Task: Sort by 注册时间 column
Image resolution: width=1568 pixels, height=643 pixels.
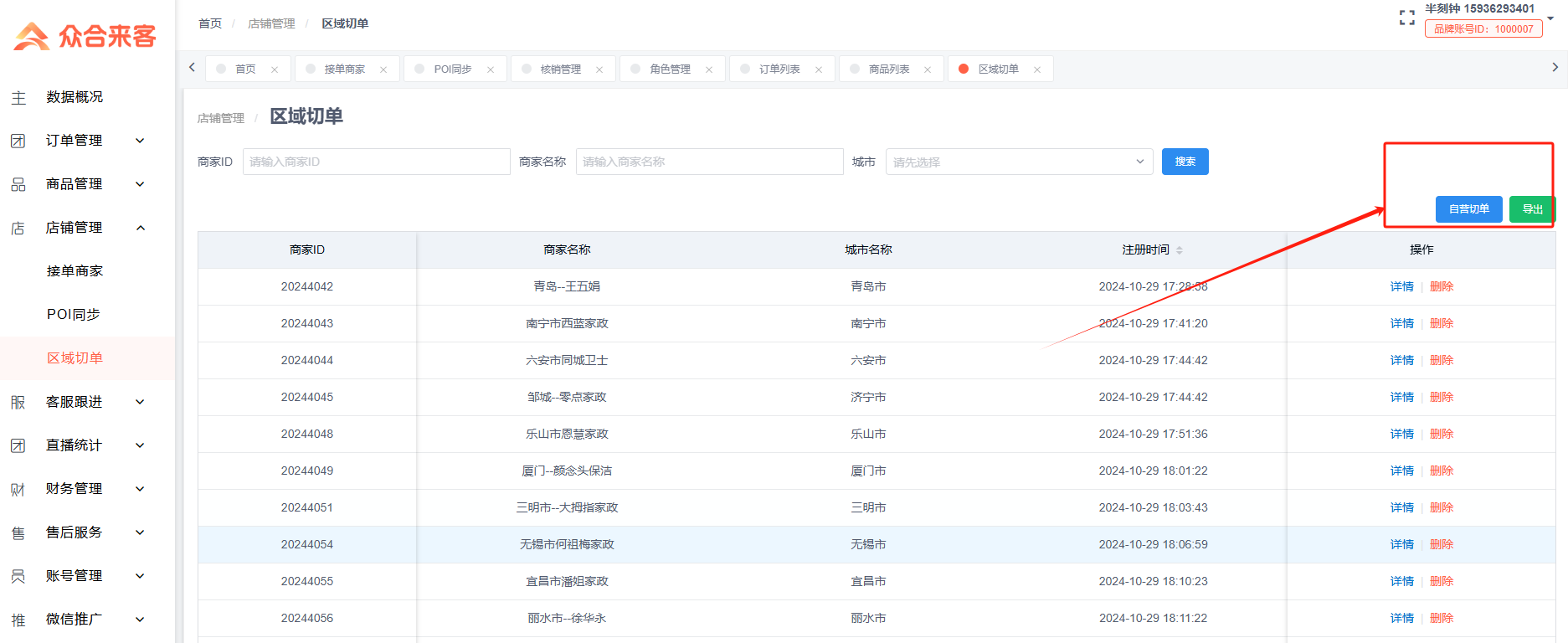Action: coord(1180,250)
